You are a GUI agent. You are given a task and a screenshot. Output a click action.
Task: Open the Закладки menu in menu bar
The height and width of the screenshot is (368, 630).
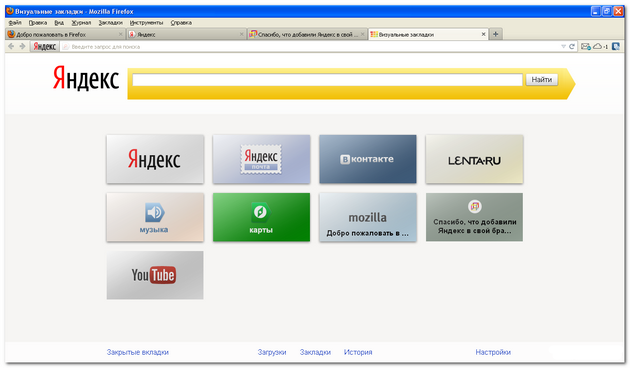pos(110,23)
